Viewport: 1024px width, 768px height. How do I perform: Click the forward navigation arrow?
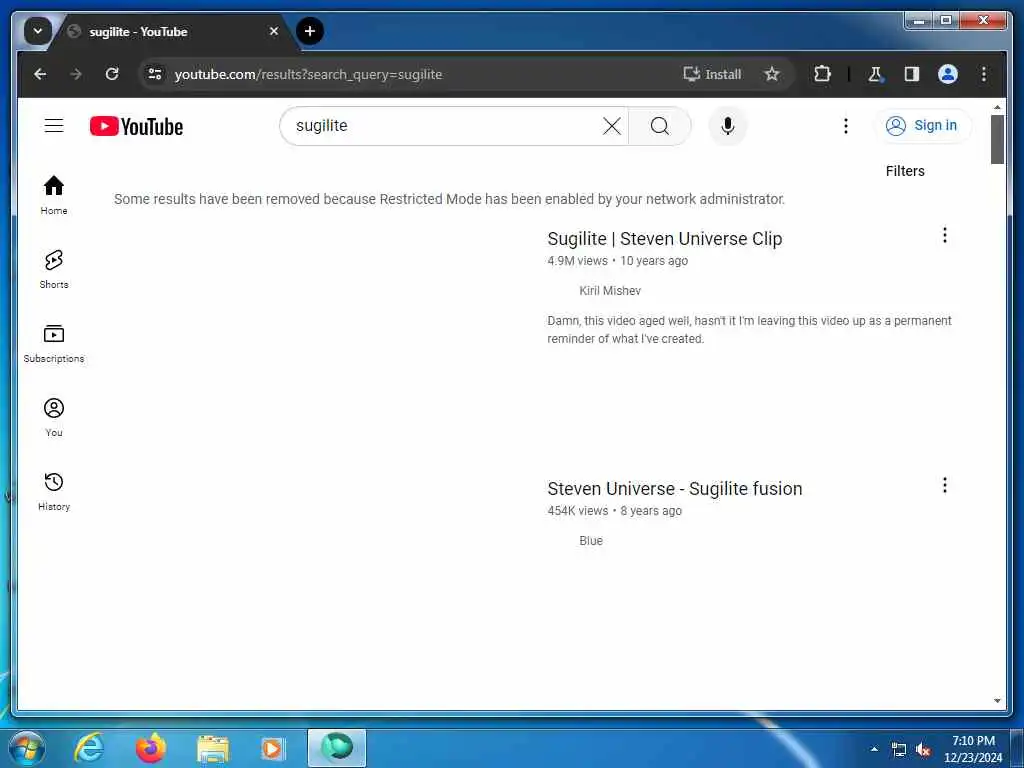[x=76, y=74]
